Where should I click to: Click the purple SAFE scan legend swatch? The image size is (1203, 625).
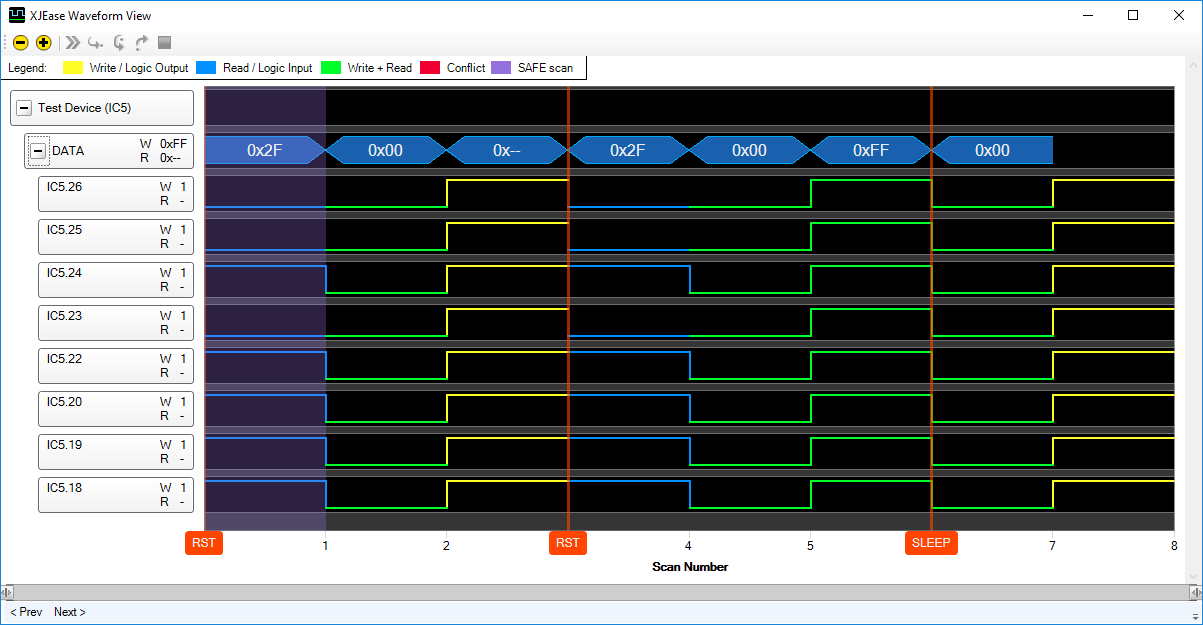click(501, 68)
